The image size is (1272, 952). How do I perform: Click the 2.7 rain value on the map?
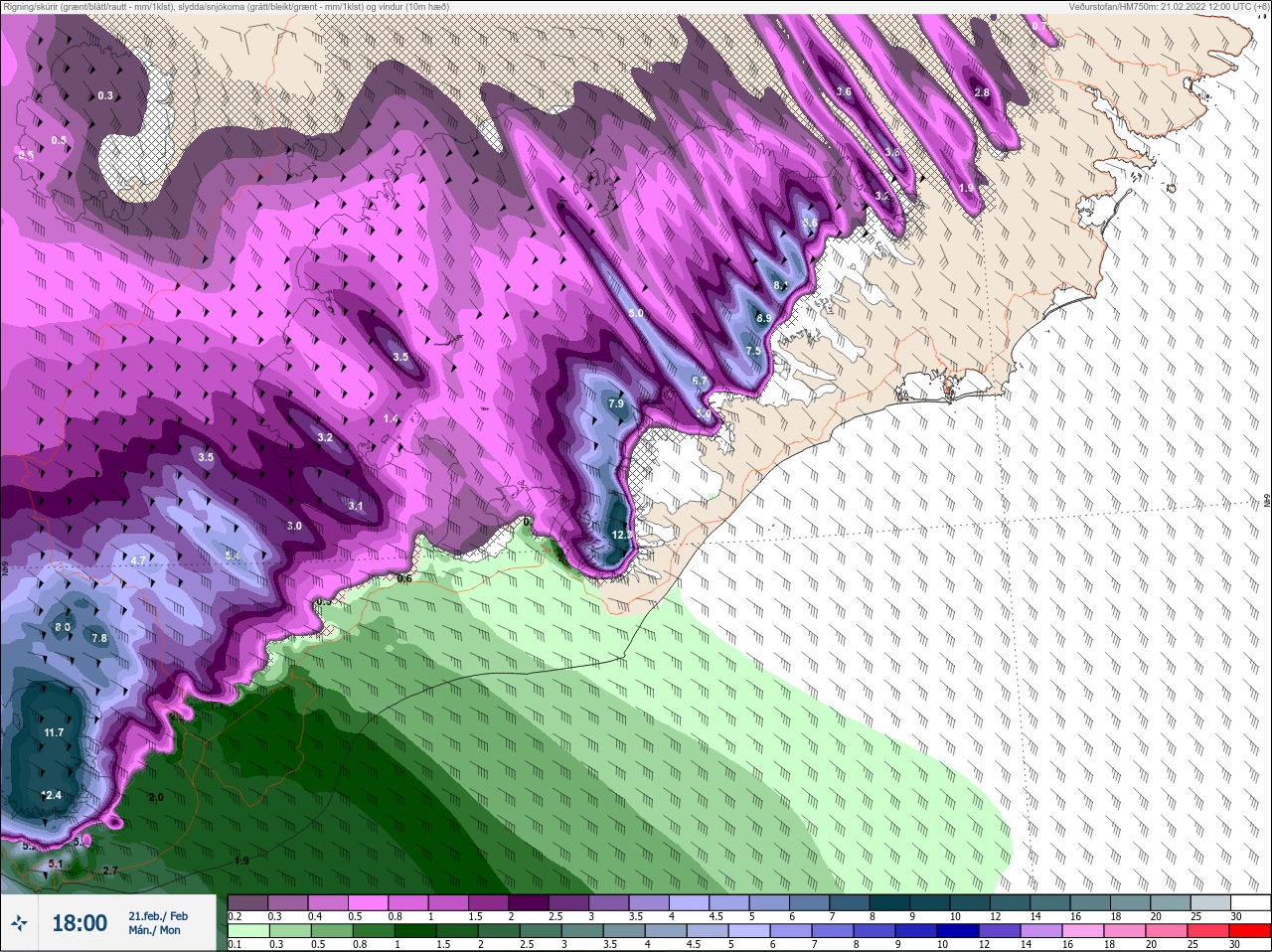tap(110, 871)
